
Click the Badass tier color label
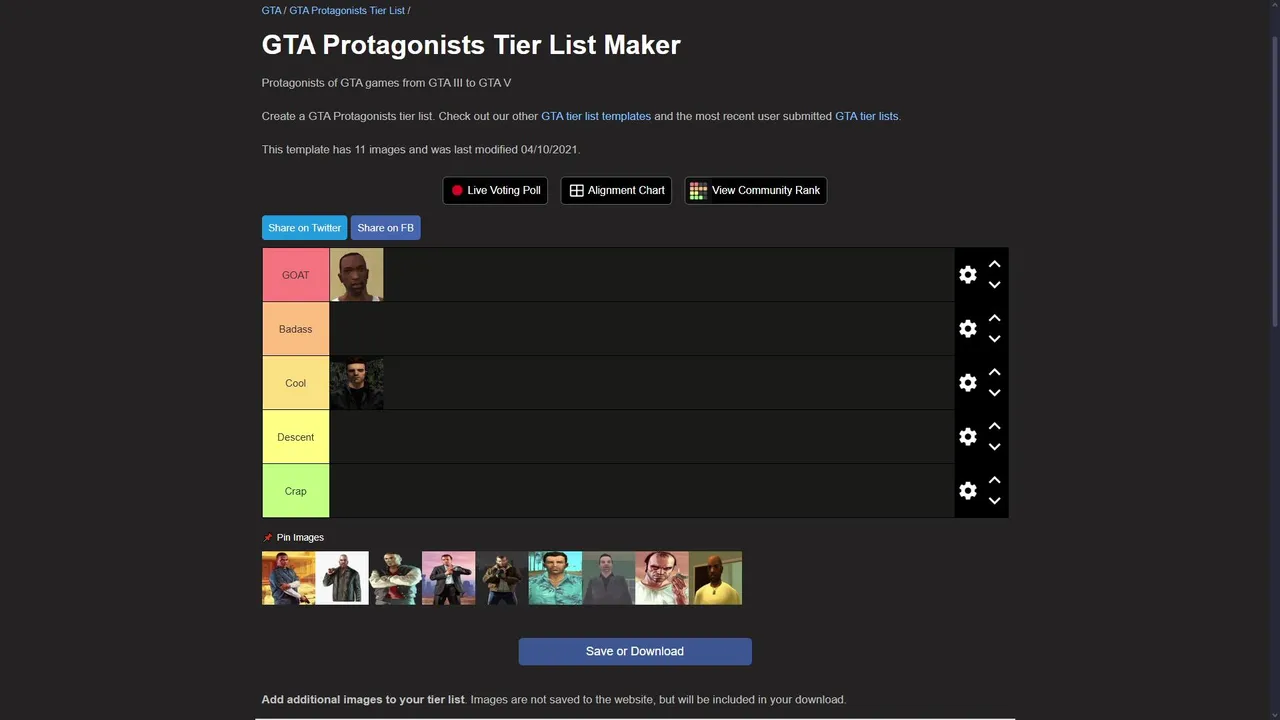(x=296, y=329)
